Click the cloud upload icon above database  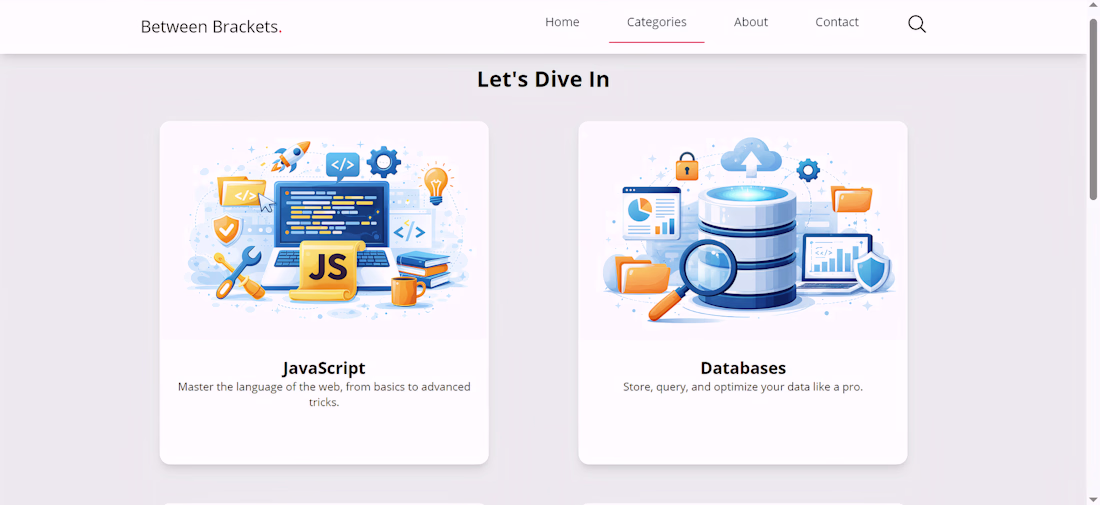(x=751, y=159)
